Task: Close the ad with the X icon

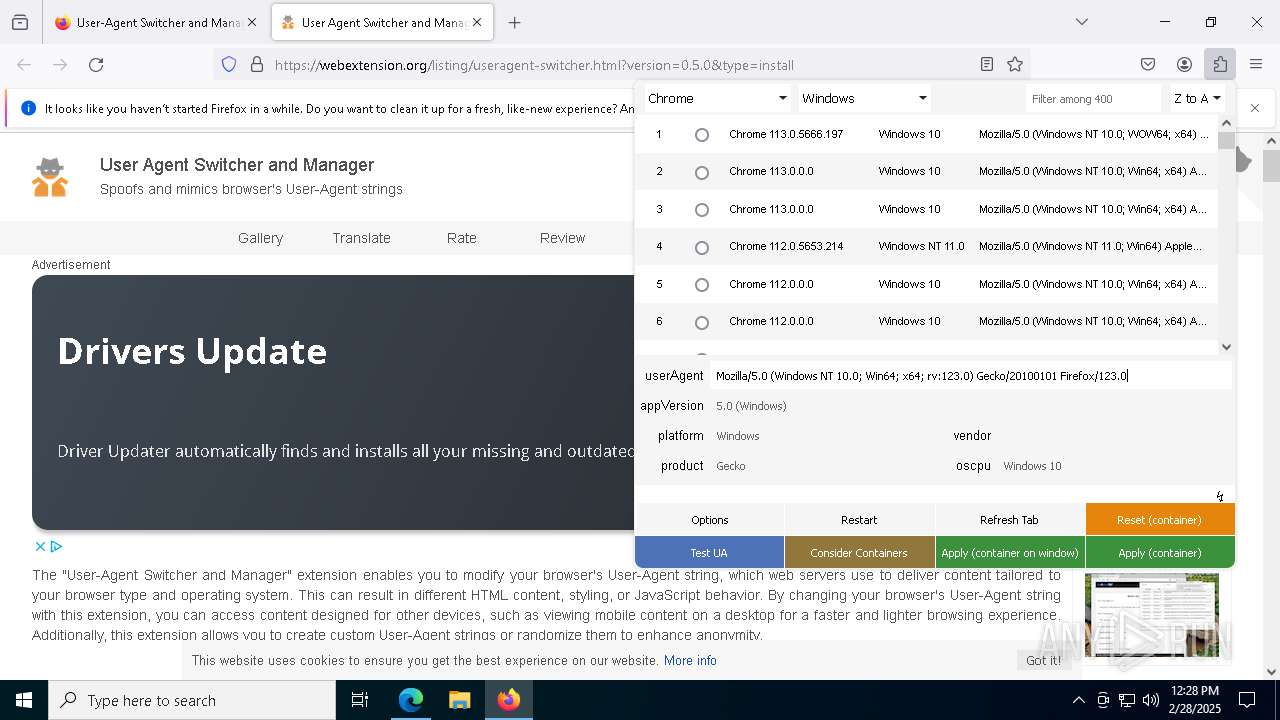Action: [x=40, y=546]
